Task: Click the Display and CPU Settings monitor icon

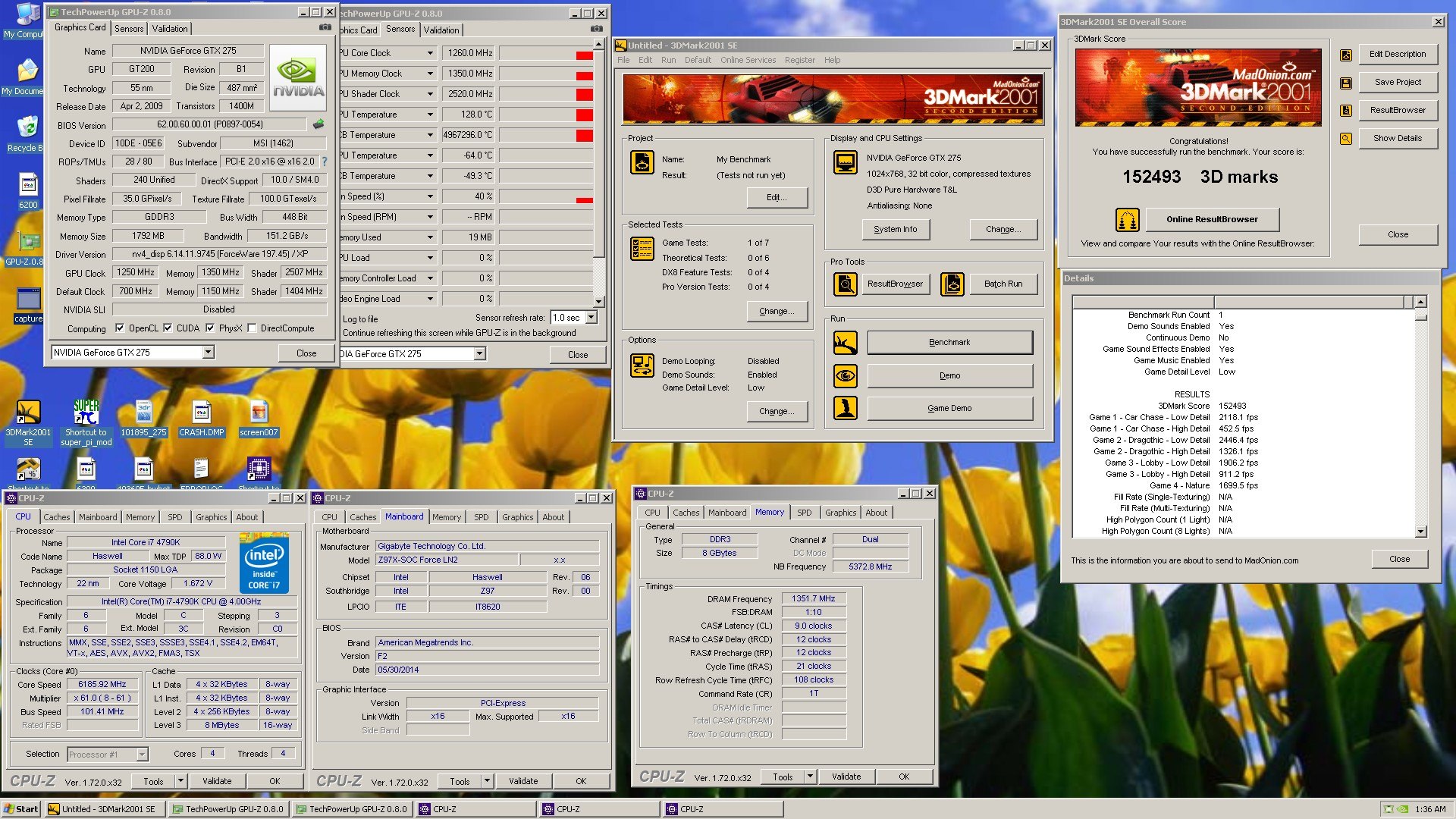Action: [845, 162]
